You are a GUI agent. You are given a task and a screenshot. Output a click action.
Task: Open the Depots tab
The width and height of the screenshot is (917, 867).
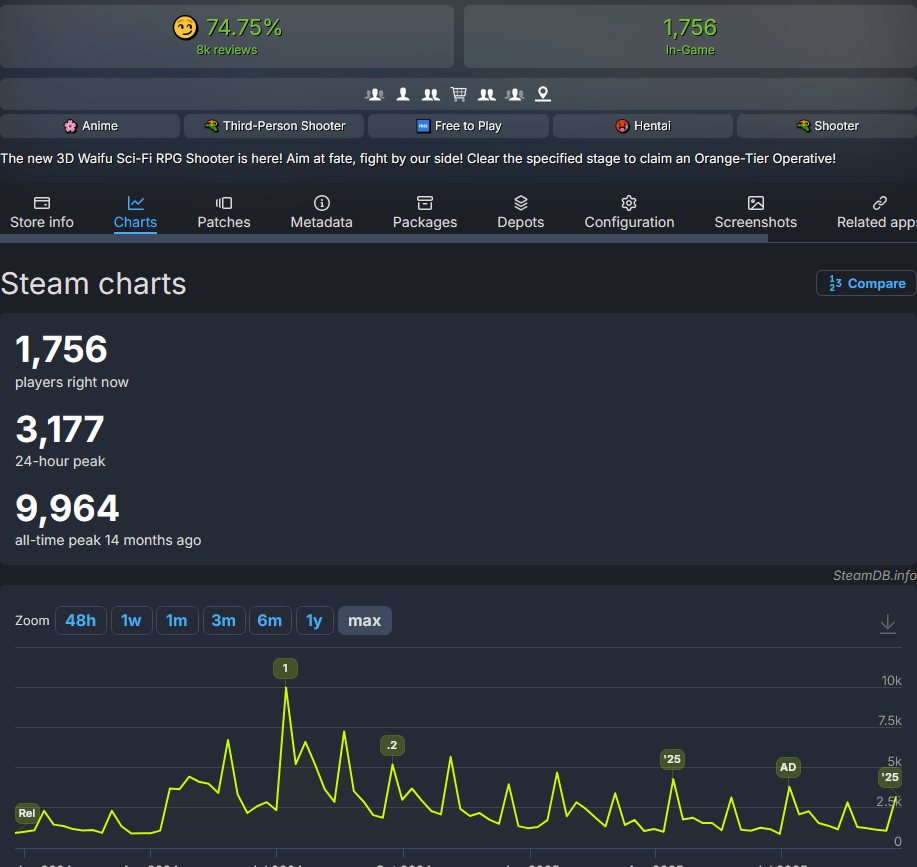coord(520,213)
